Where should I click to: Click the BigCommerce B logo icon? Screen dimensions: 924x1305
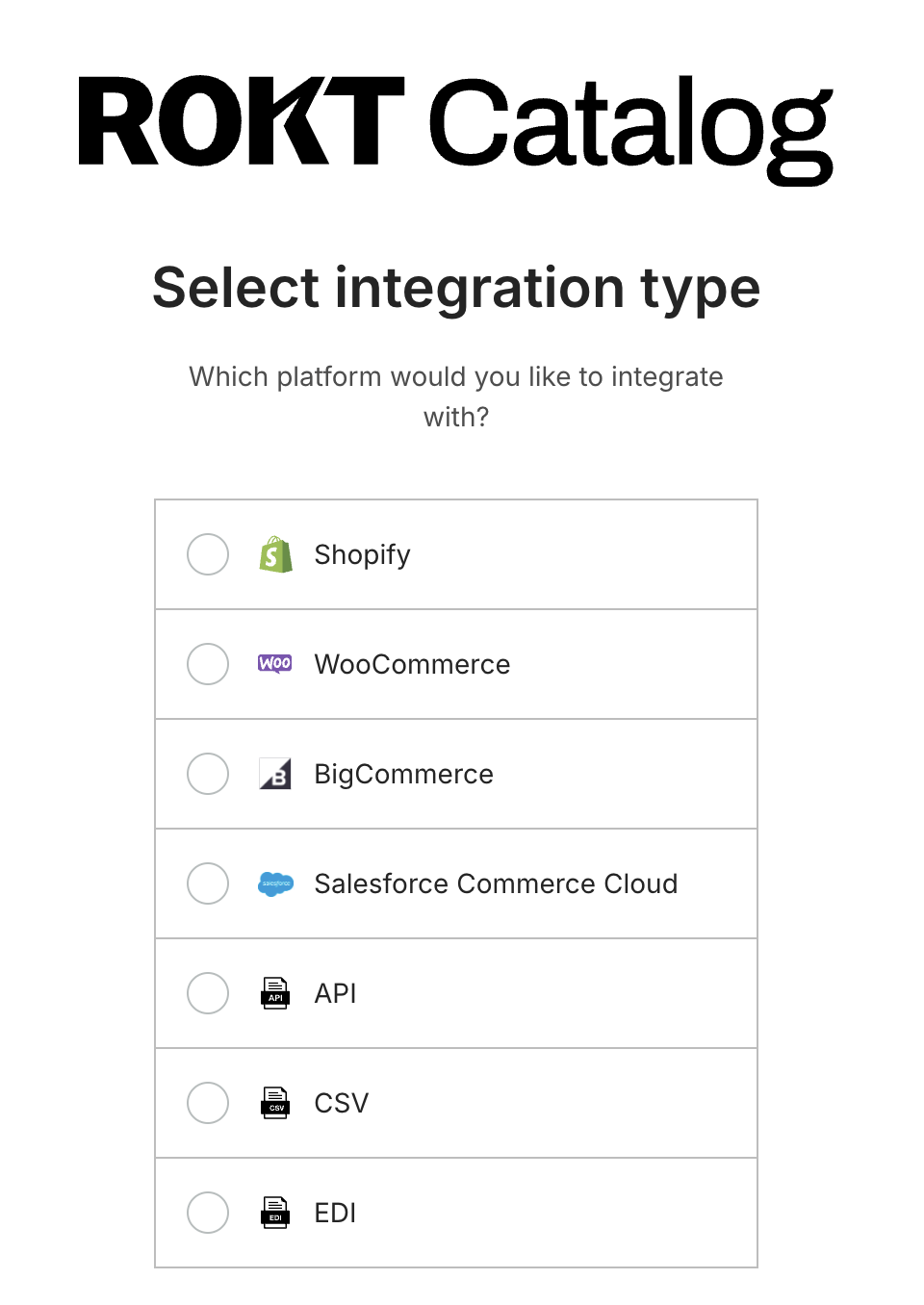[275, 774]
